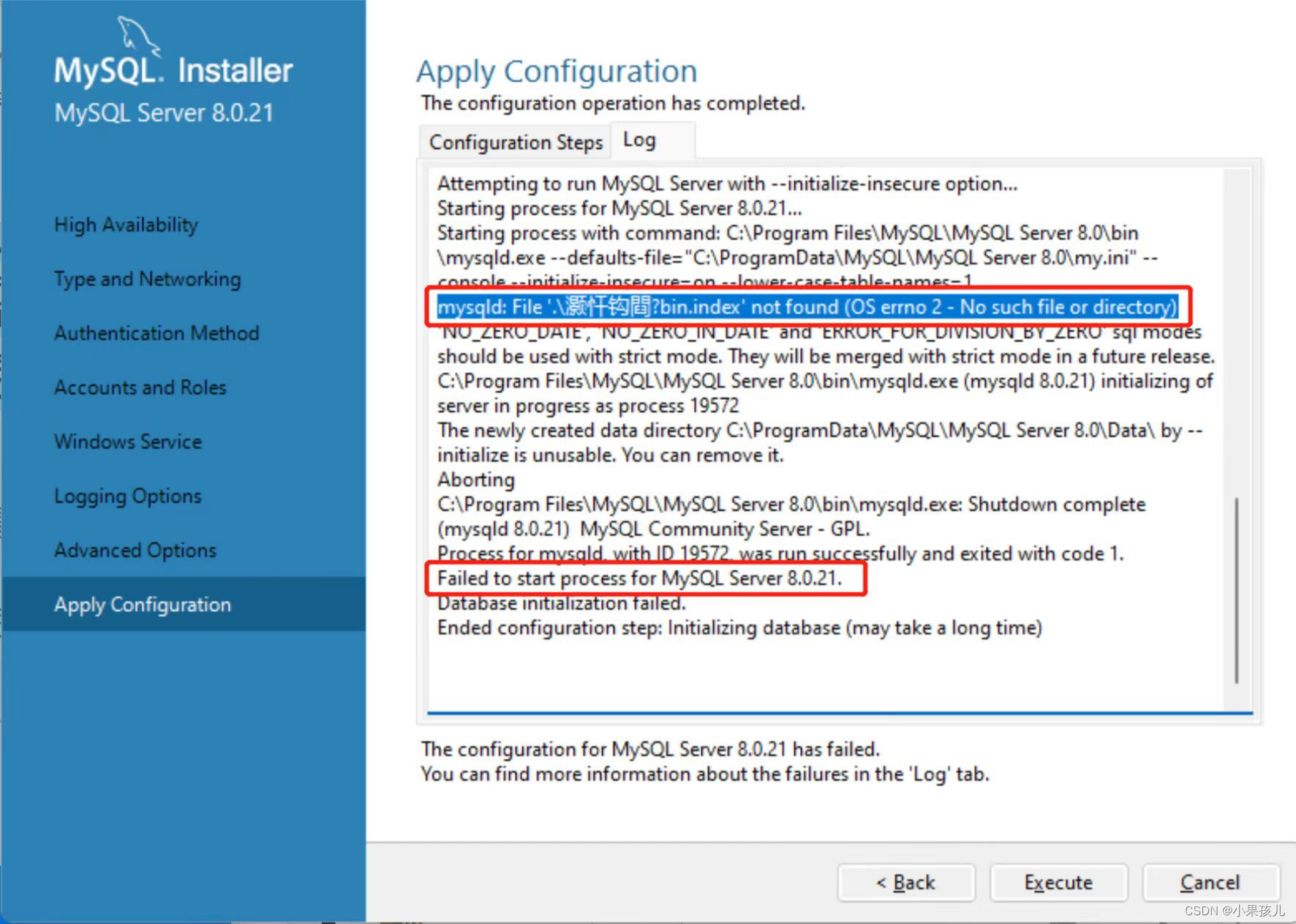Open the High Availability step
Viewport: 1296px width, 924px height.
point(126,224)
